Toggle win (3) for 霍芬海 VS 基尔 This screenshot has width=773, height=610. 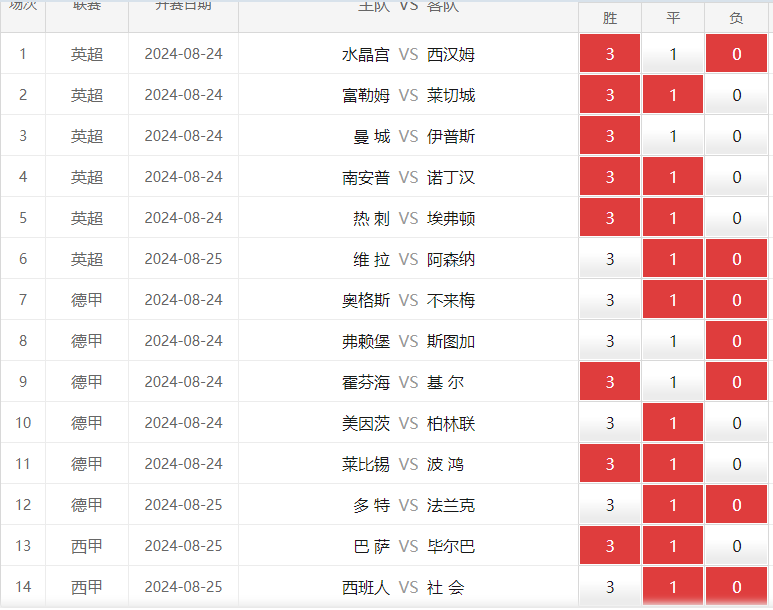tap(610, 381)
